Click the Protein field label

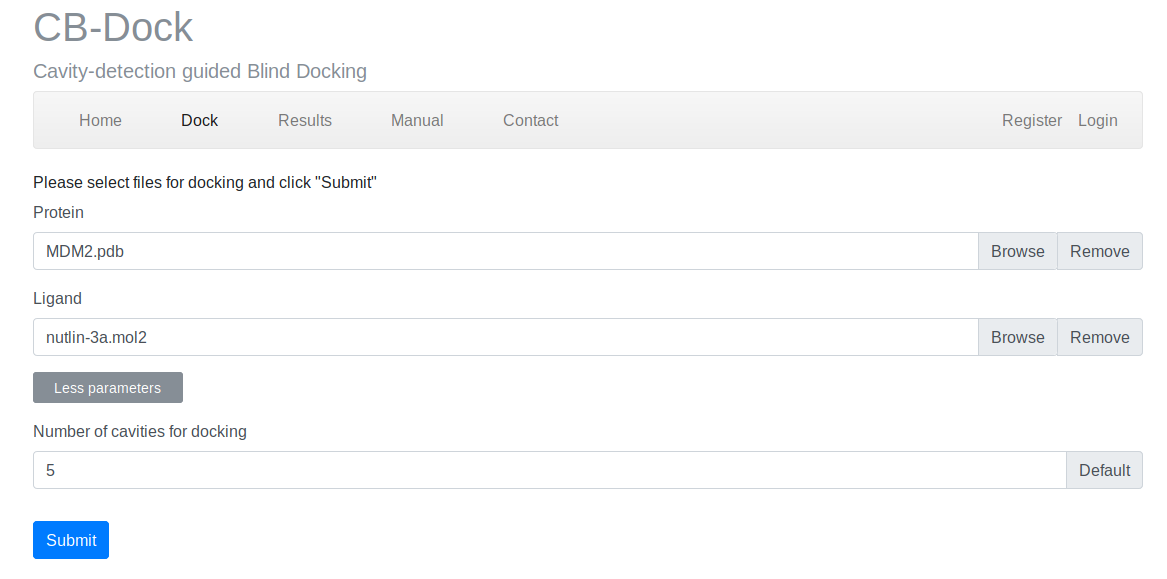[x=58, y=212]
